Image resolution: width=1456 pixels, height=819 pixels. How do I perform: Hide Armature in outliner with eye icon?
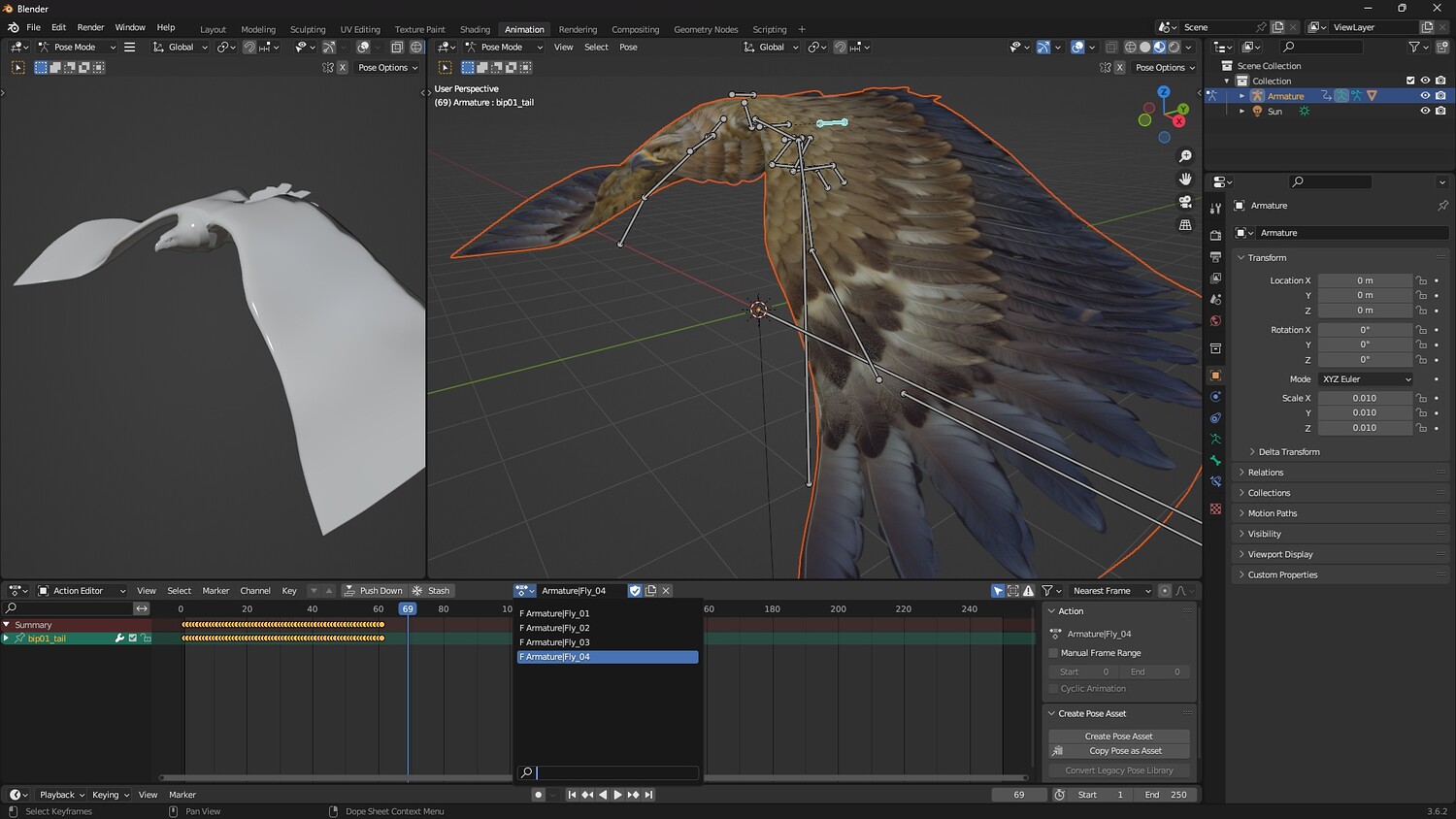coord(1425,96)
